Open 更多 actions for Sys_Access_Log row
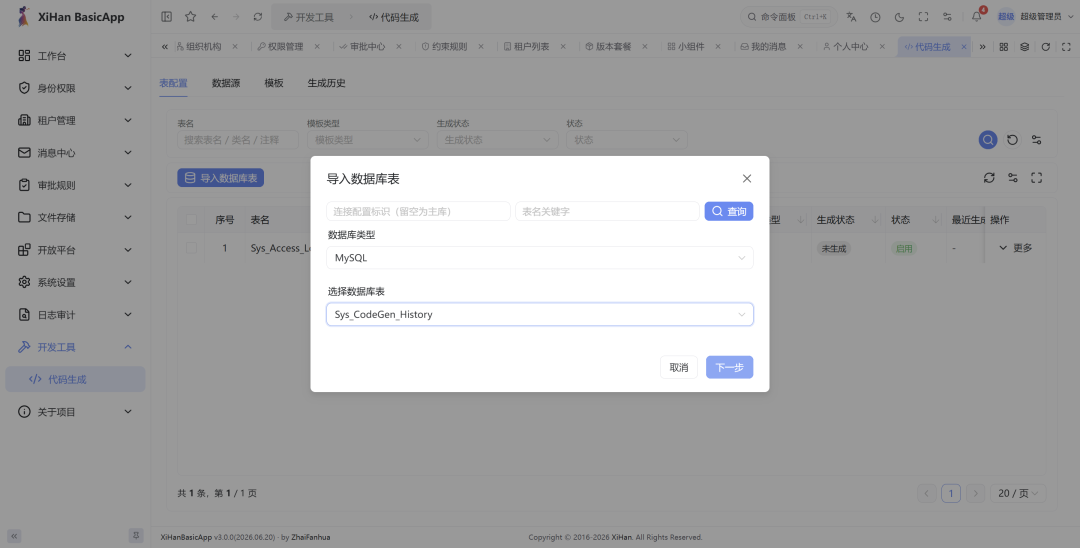Image resolution: width=1080 pixels, height=548 pixels. (1015, 248)
